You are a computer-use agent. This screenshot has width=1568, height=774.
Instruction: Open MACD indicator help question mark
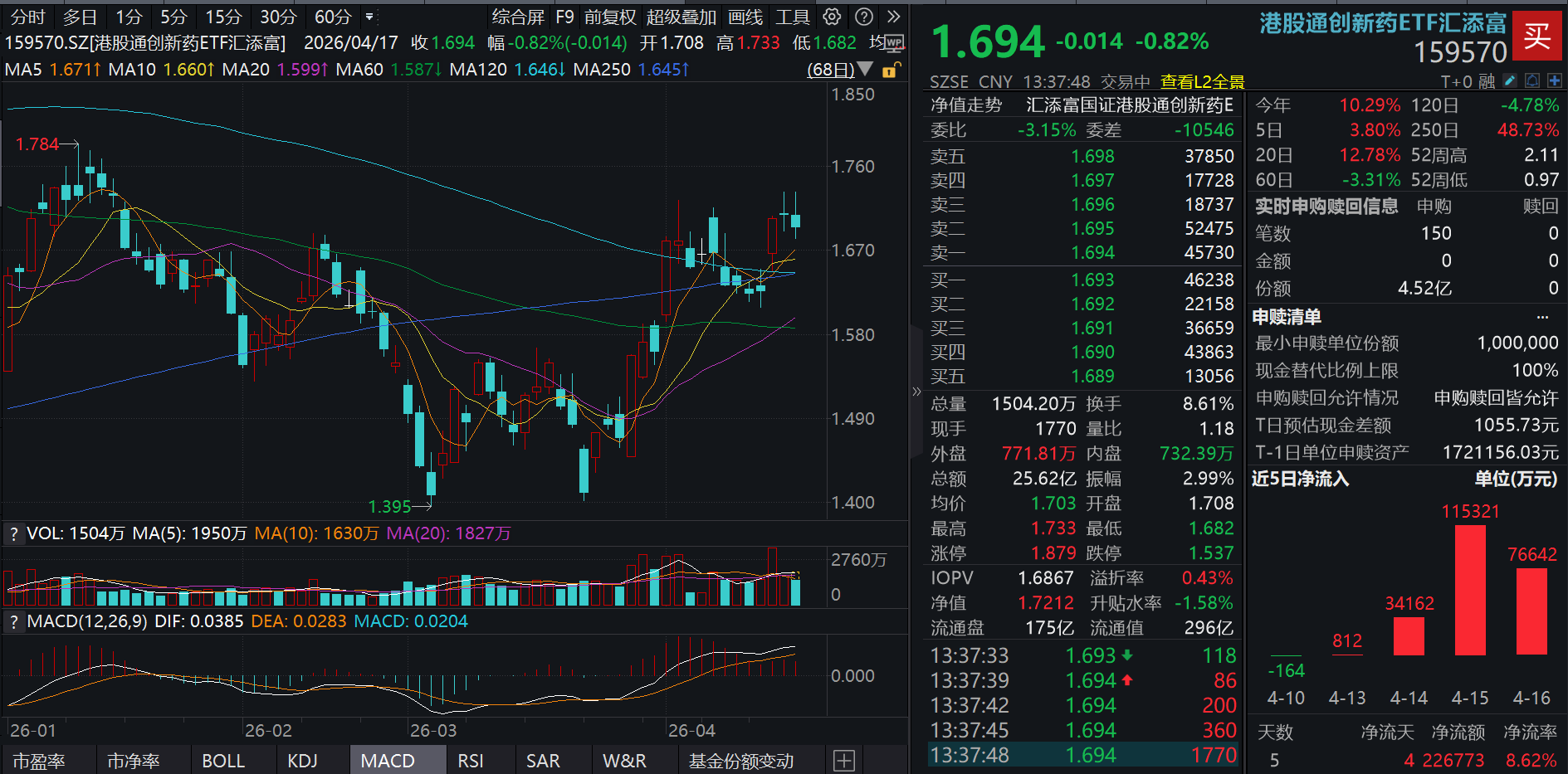coord(13,621)
